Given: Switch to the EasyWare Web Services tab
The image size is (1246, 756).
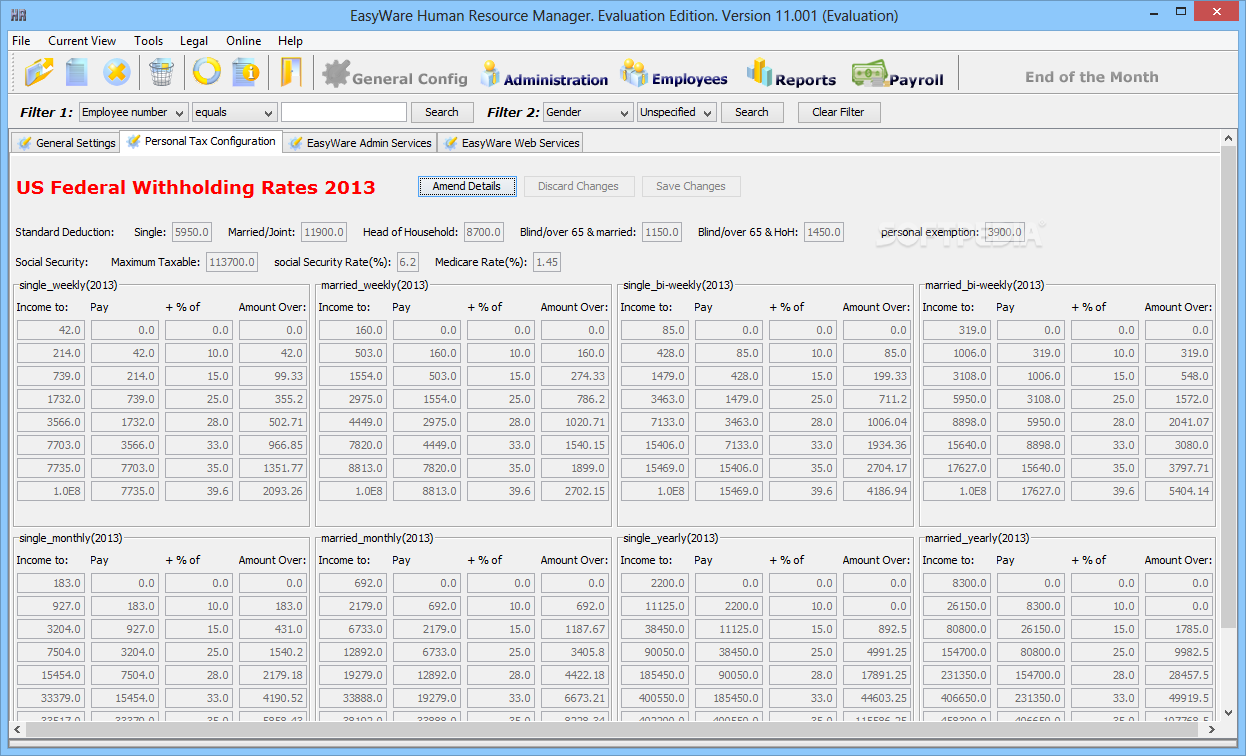Looking at the screenshot, I should pyautogui.click(x=510, y=143).
